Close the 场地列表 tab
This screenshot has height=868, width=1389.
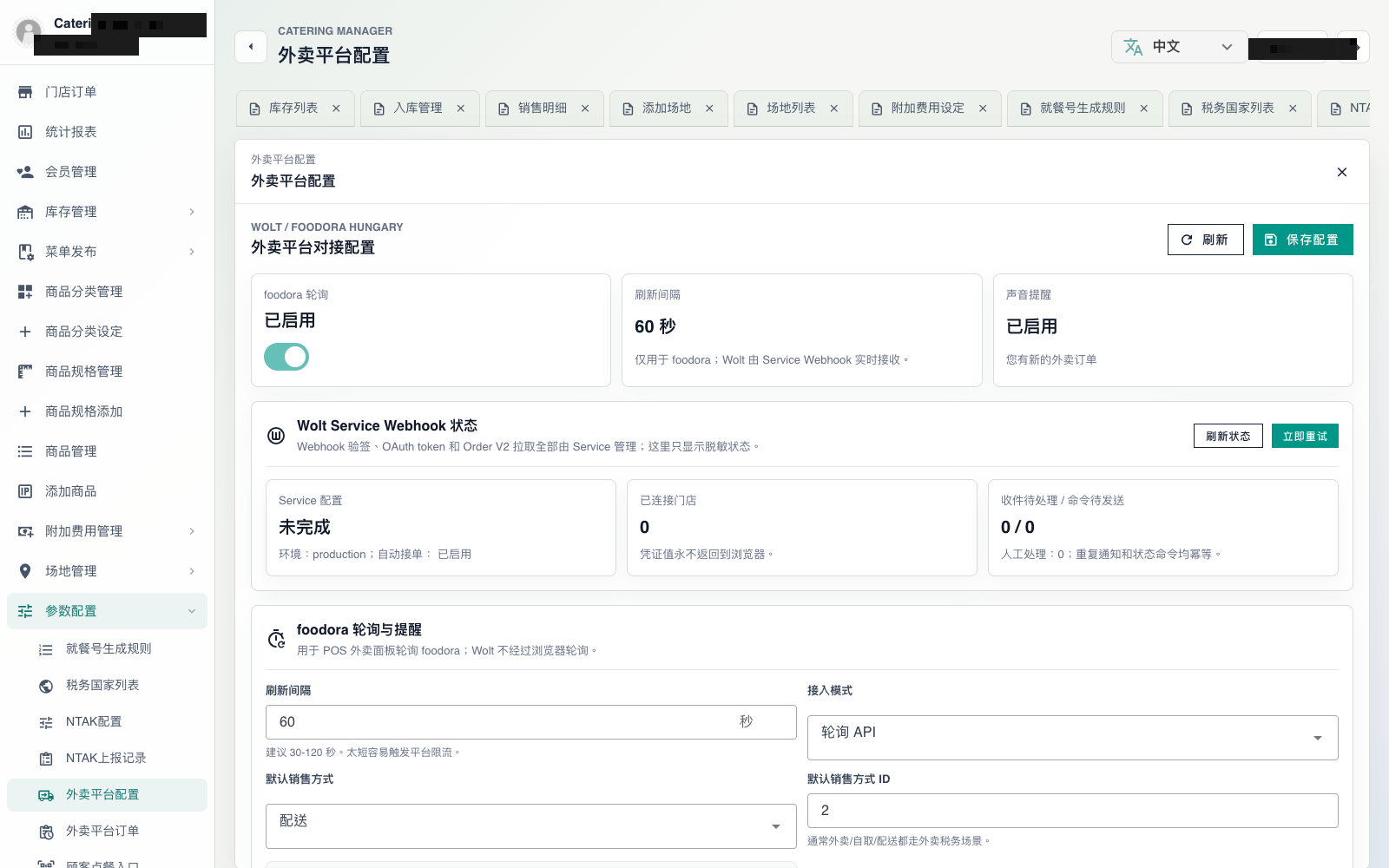tap(834, 108)
